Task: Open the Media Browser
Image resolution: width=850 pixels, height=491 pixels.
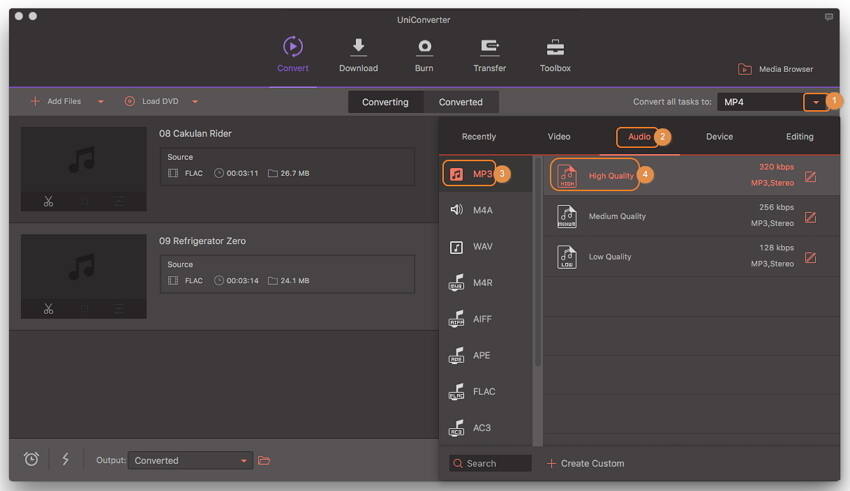Action: 775,69
